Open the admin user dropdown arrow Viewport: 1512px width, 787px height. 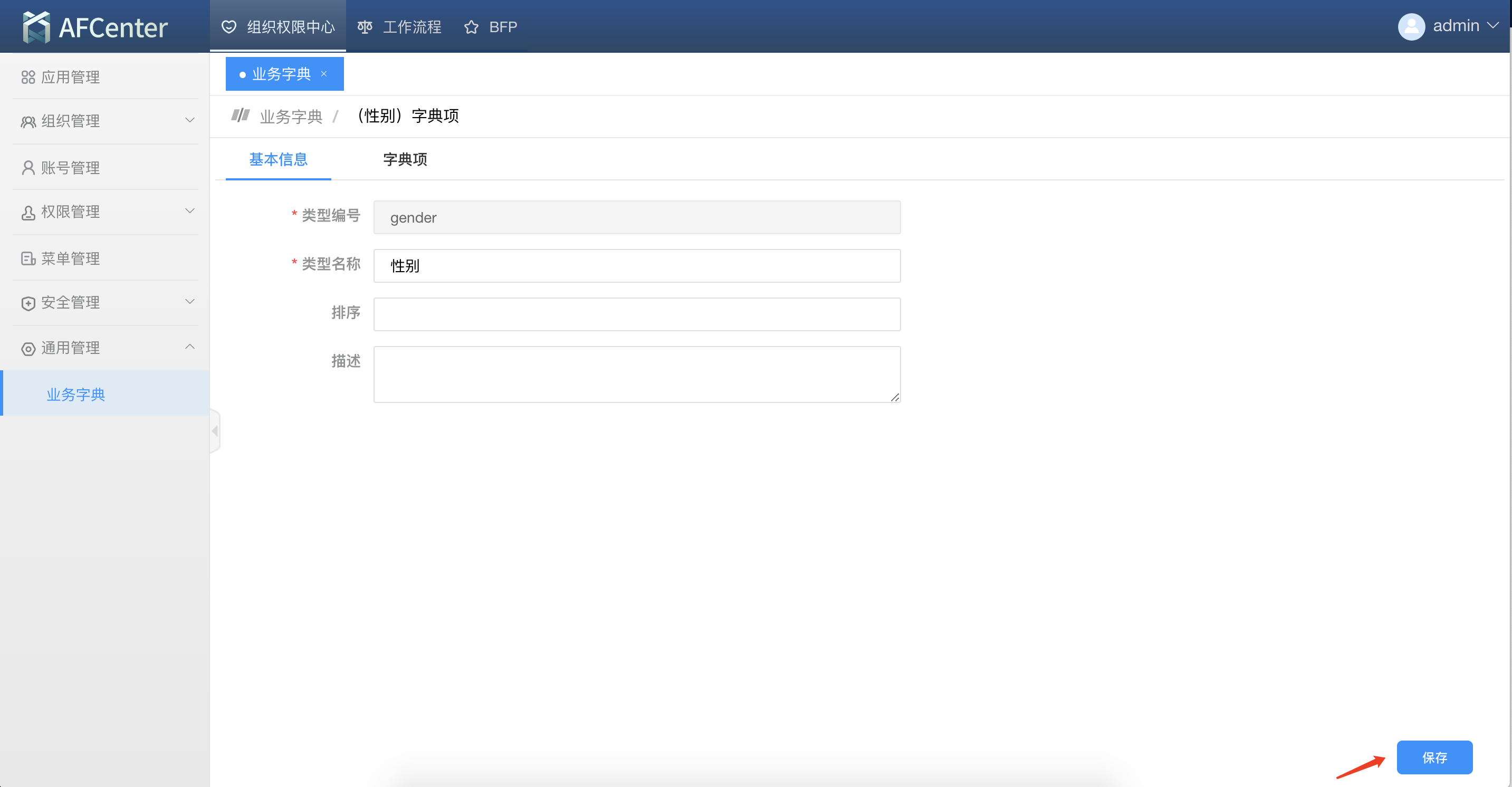[1493, 26]
